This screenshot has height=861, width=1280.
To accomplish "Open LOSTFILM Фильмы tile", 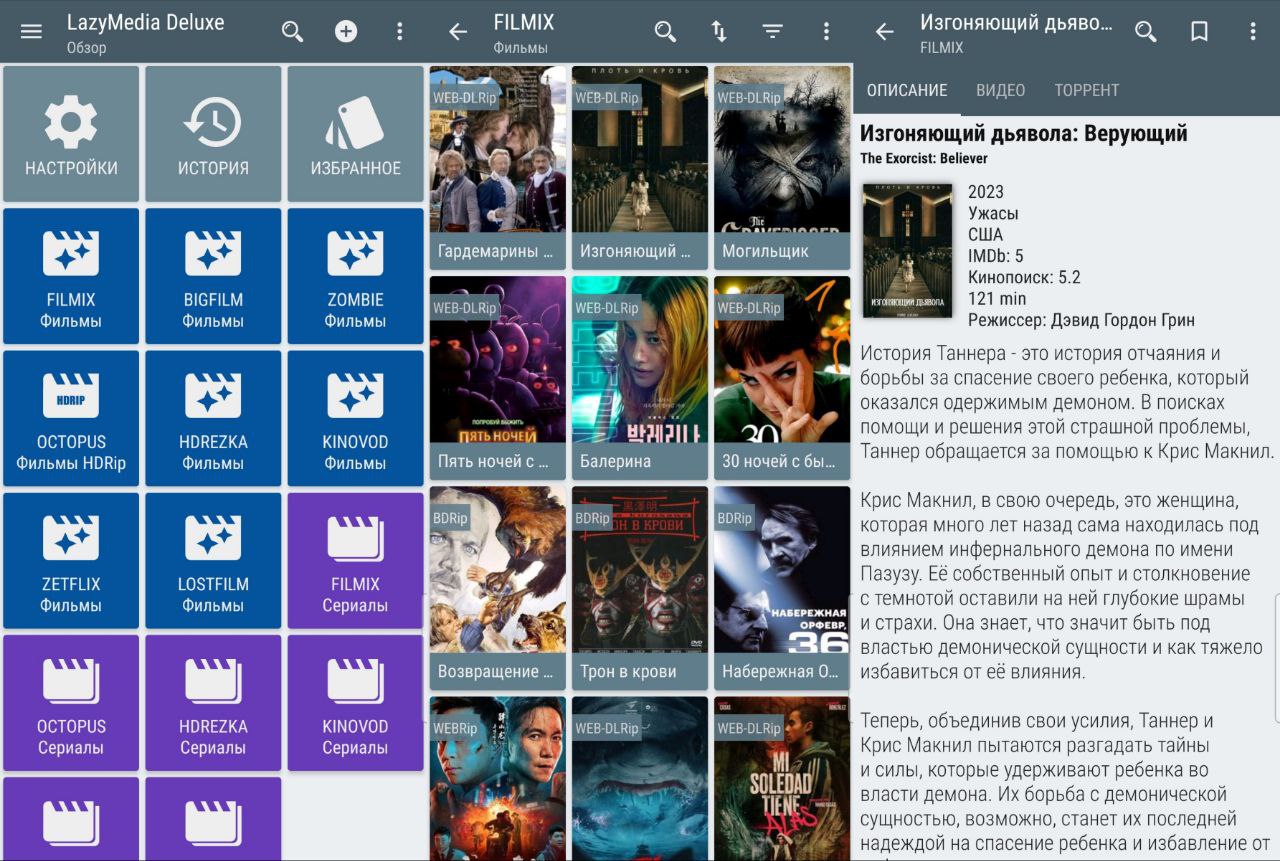I will tap(213, 560).
